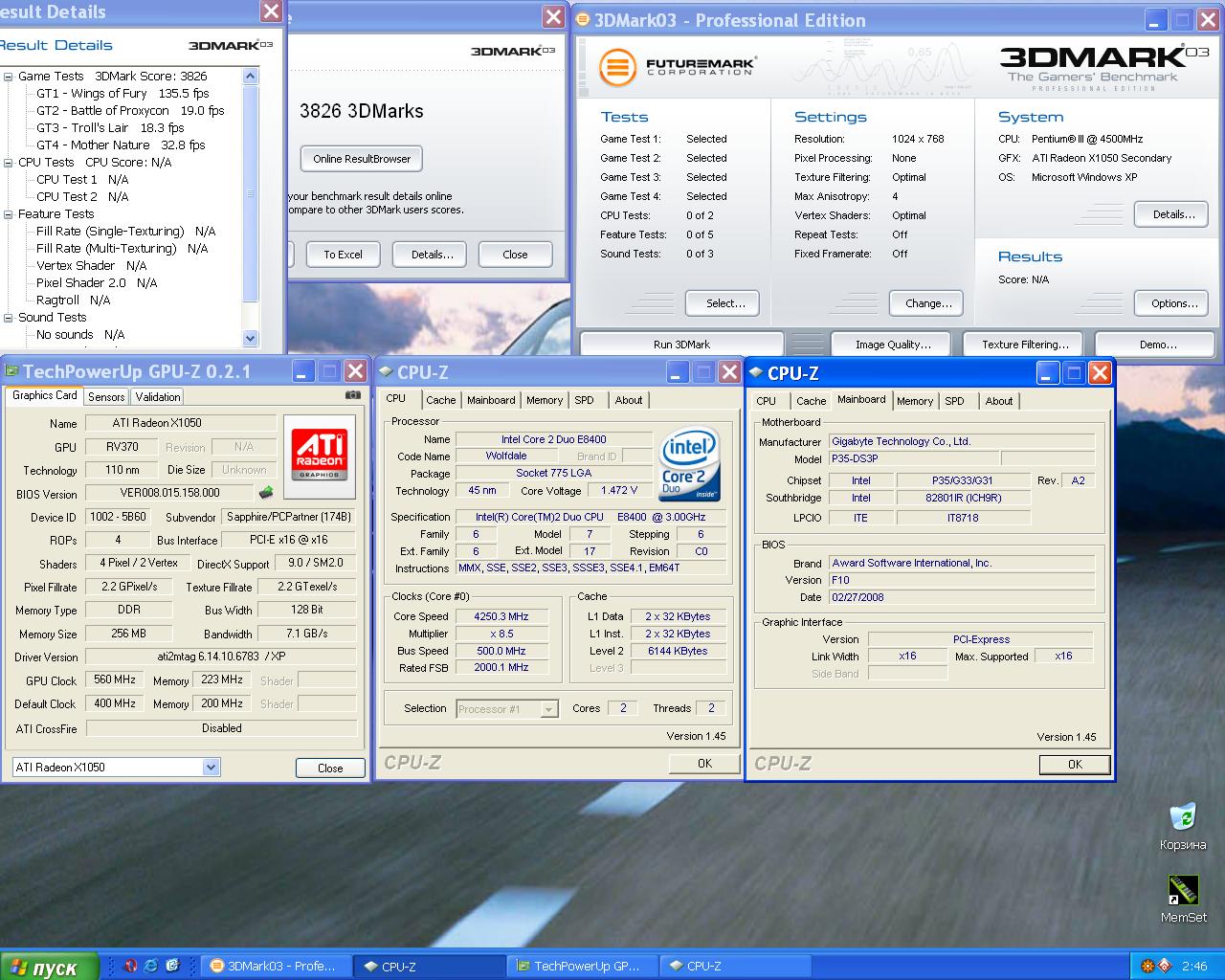Image resolution: width=1225 pixels, height=980 pixels.
Task: Launch Internet Explorer from quick launch
Action: [x=151, y=967]
